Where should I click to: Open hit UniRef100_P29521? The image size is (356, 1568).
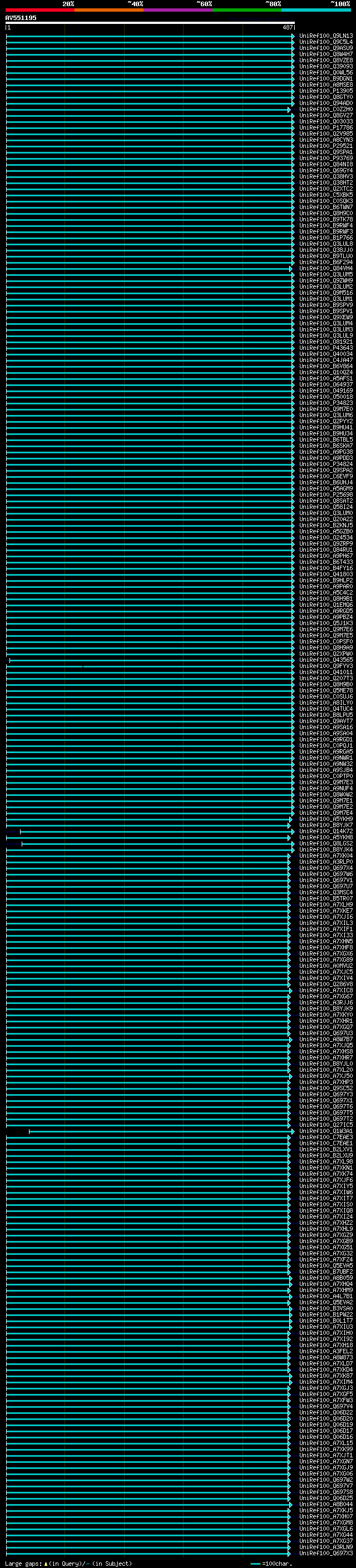click(325, 146)
